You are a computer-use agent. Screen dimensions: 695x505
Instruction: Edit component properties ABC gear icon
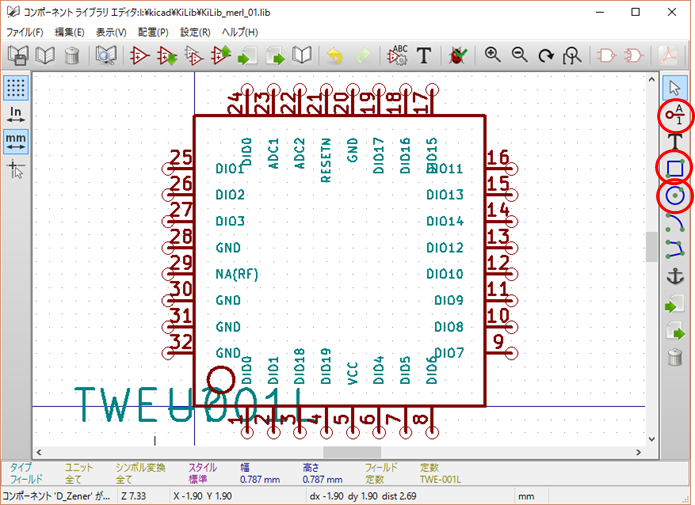[x=397, y=56]
